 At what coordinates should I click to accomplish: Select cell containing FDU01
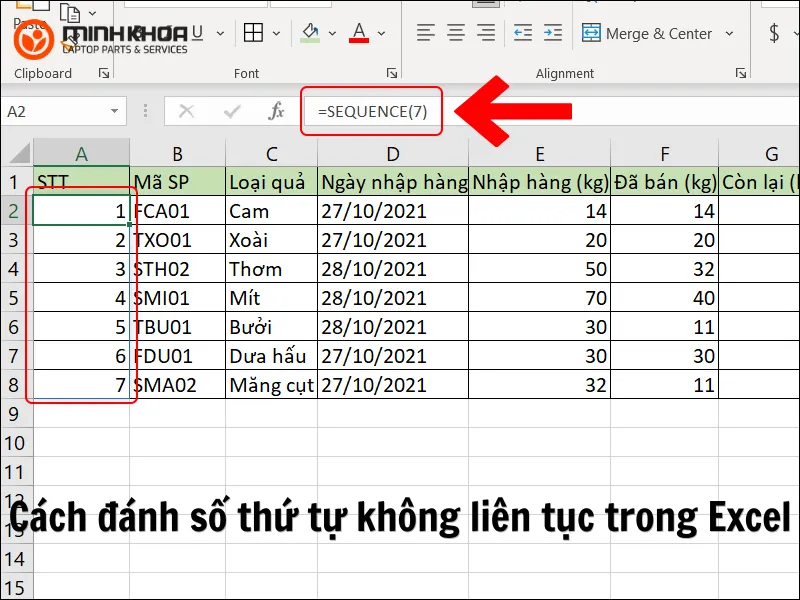point(178,356)
